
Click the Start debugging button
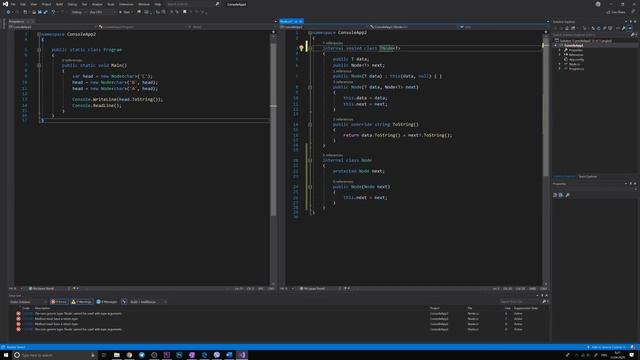point(125,12)
